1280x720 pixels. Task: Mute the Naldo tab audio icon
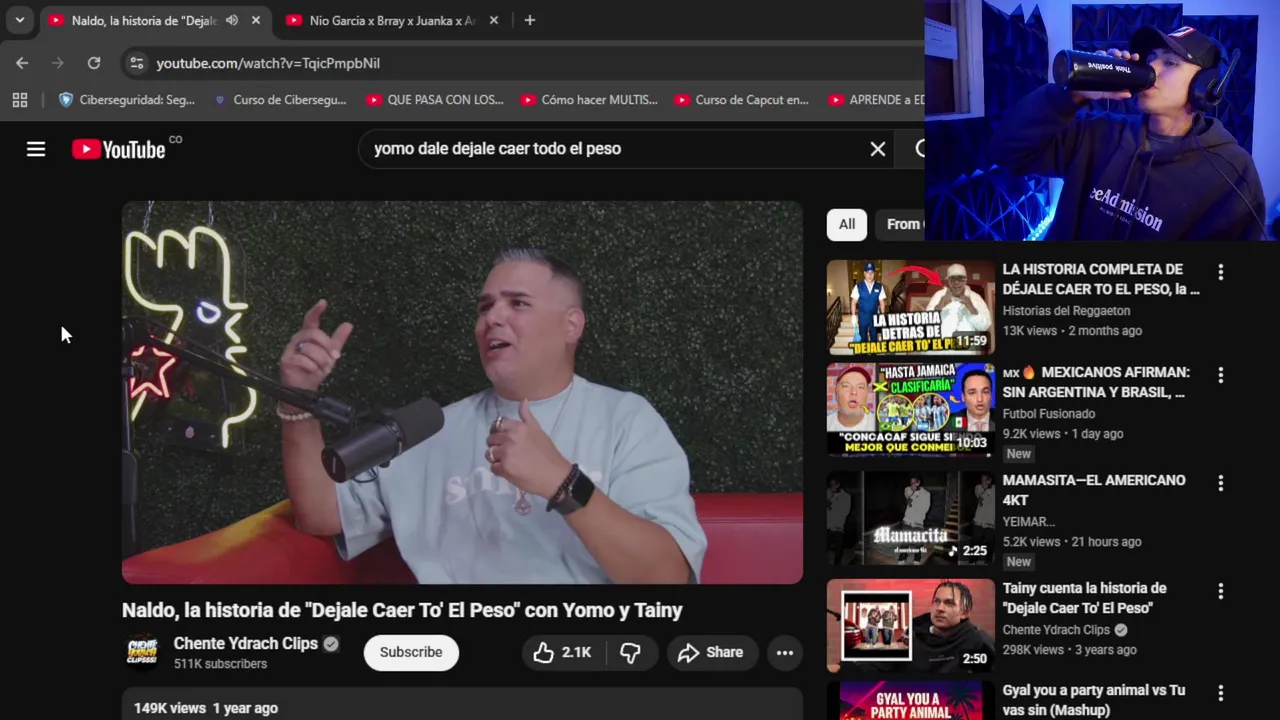[x=232, y=20]
